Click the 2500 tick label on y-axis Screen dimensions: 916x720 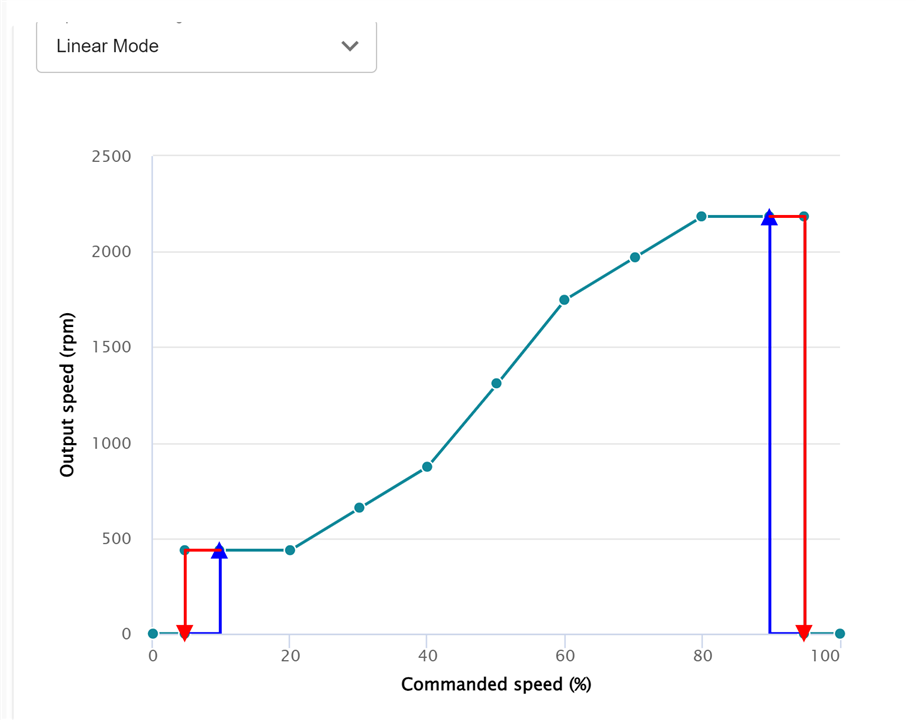tap(112, 157)
